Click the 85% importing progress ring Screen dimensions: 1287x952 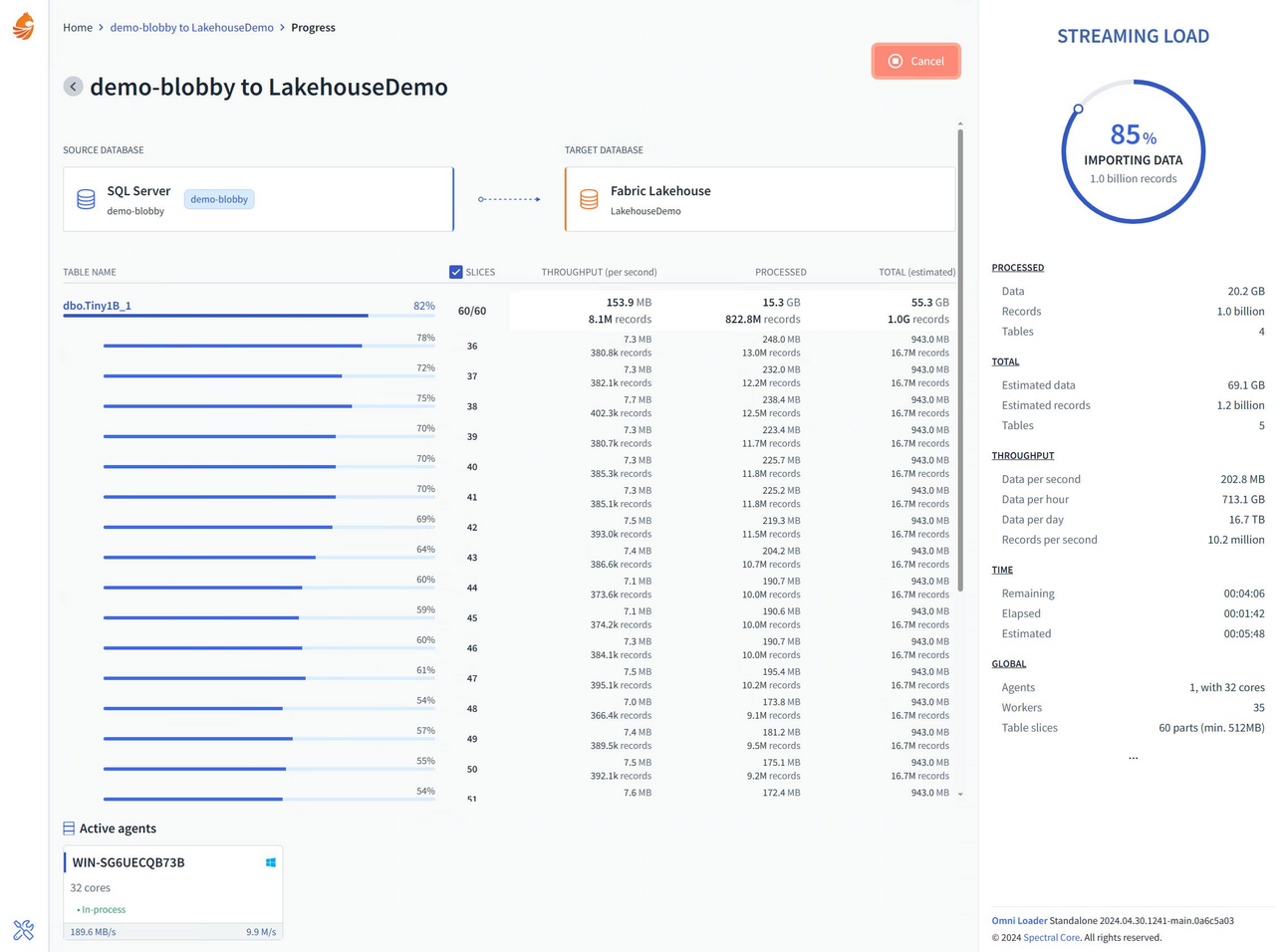coord(1133,150)
